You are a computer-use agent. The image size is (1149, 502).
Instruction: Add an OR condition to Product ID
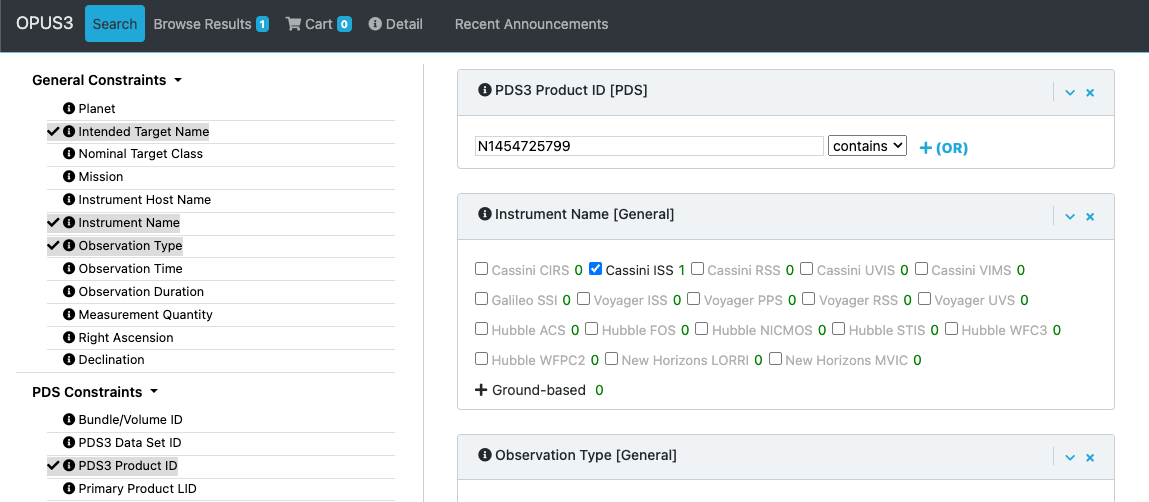coord(943,147)
